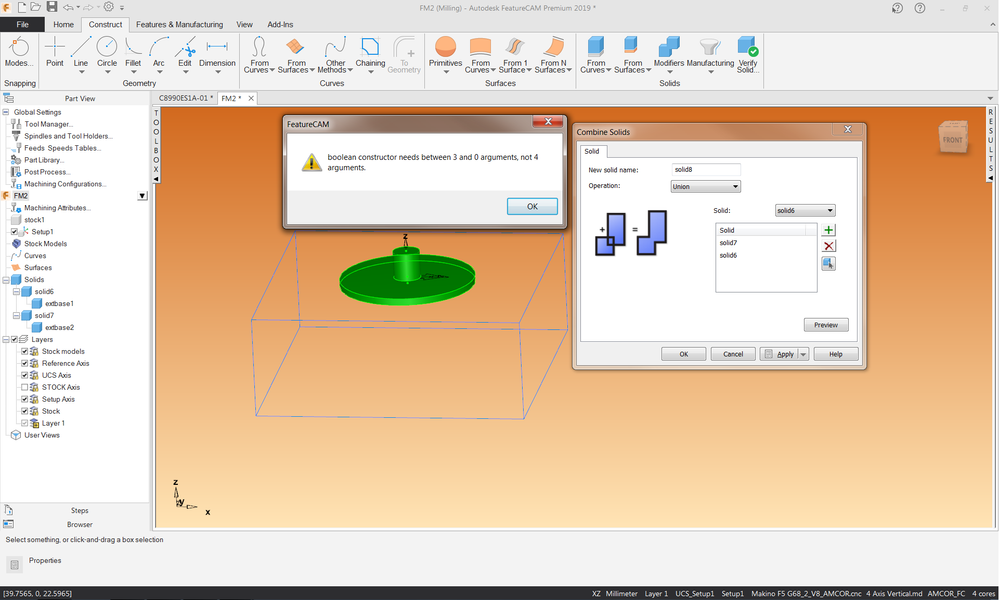Switch to the Home ribbon tab
This screenshot has height=600, width=999.
point(63,24)
